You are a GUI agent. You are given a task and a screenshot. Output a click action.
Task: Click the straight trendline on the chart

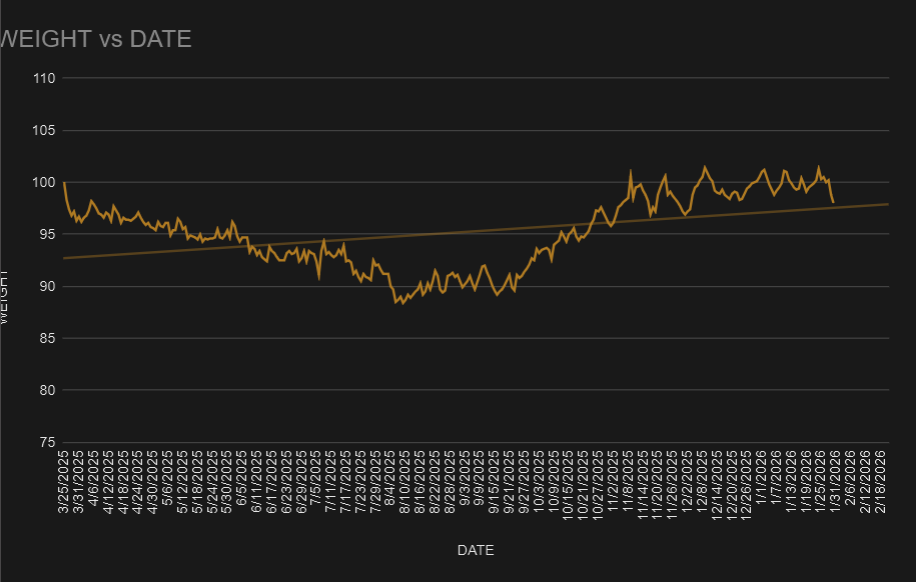point(476,231)
